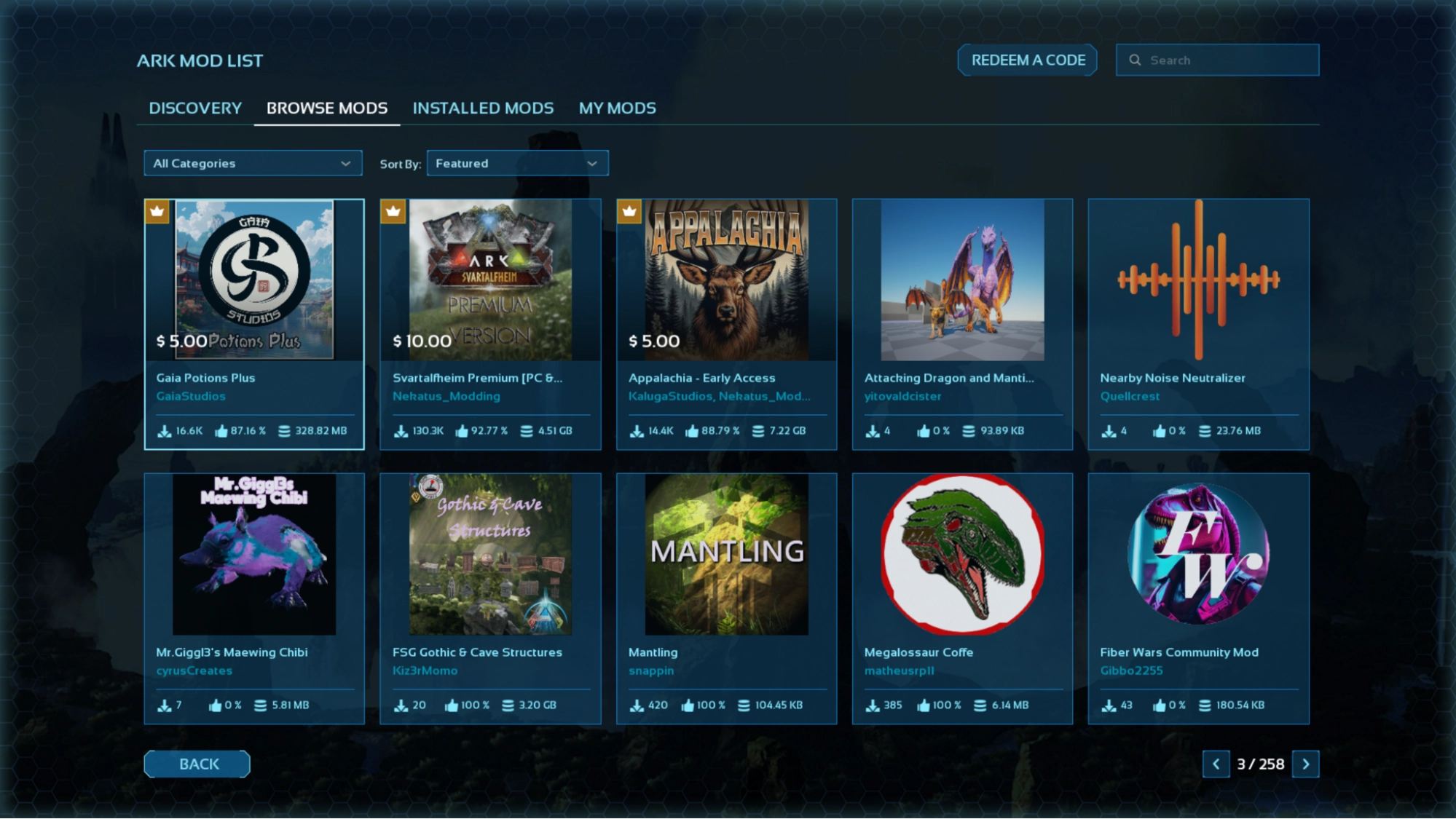This screenshot has height=819, width=1456.
Task: Open the FSG Gothic & Cave Structures thumbnail
Action: (490, 555)
